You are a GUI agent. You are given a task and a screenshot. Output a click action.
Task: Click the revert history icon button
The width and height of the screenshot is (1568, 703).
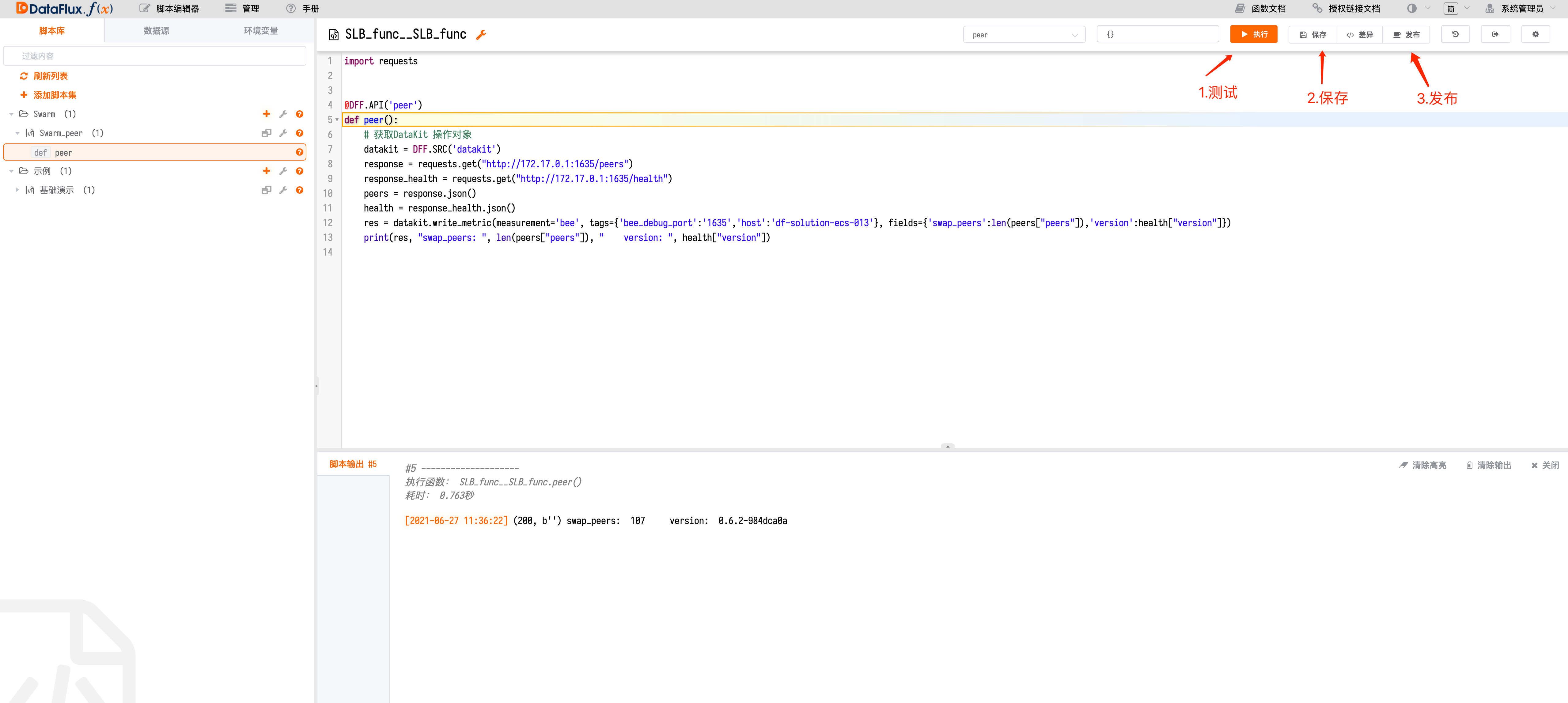point(1455,35)
